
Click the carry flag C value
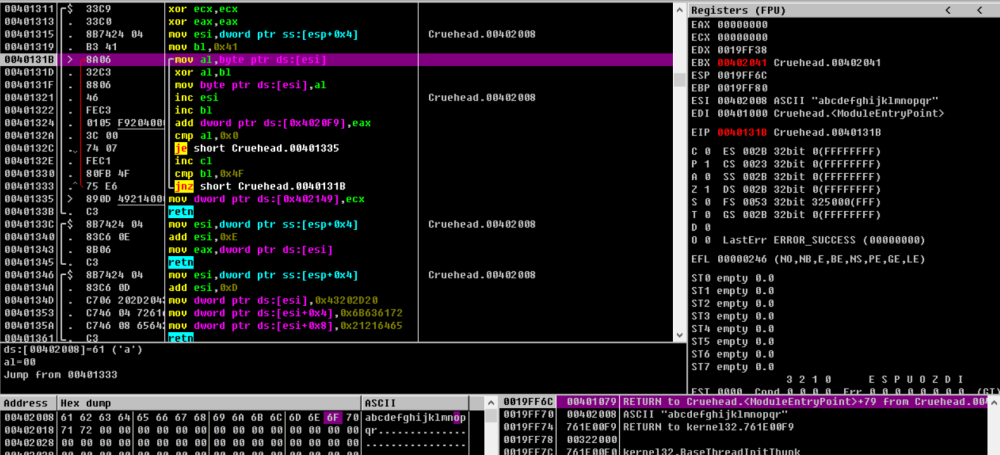point(708,152)
